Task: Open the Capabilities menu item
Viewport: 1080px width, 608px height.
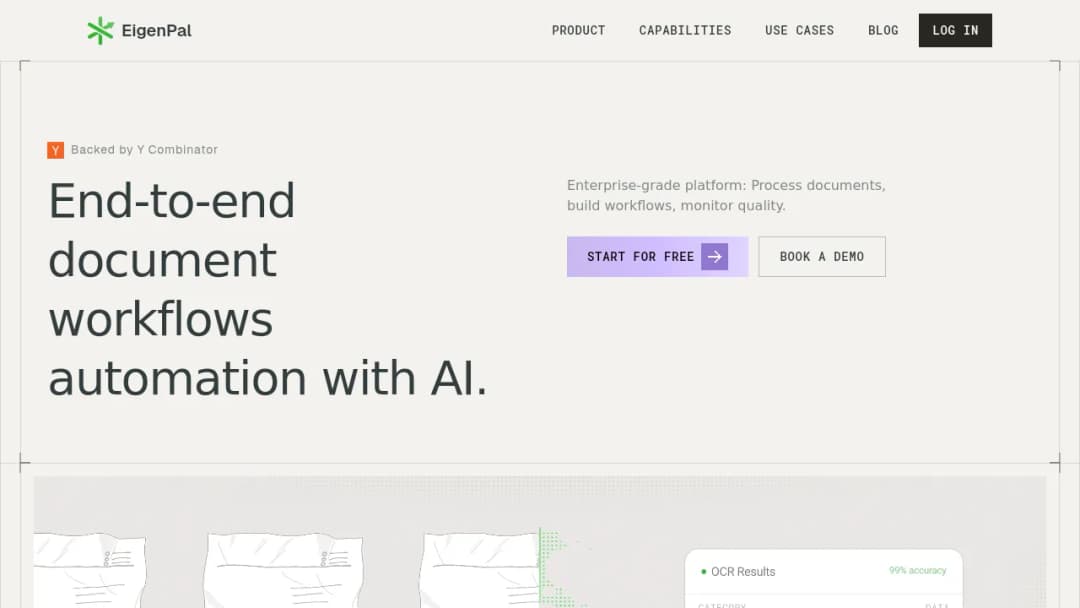Action: [x=685, y=30]
